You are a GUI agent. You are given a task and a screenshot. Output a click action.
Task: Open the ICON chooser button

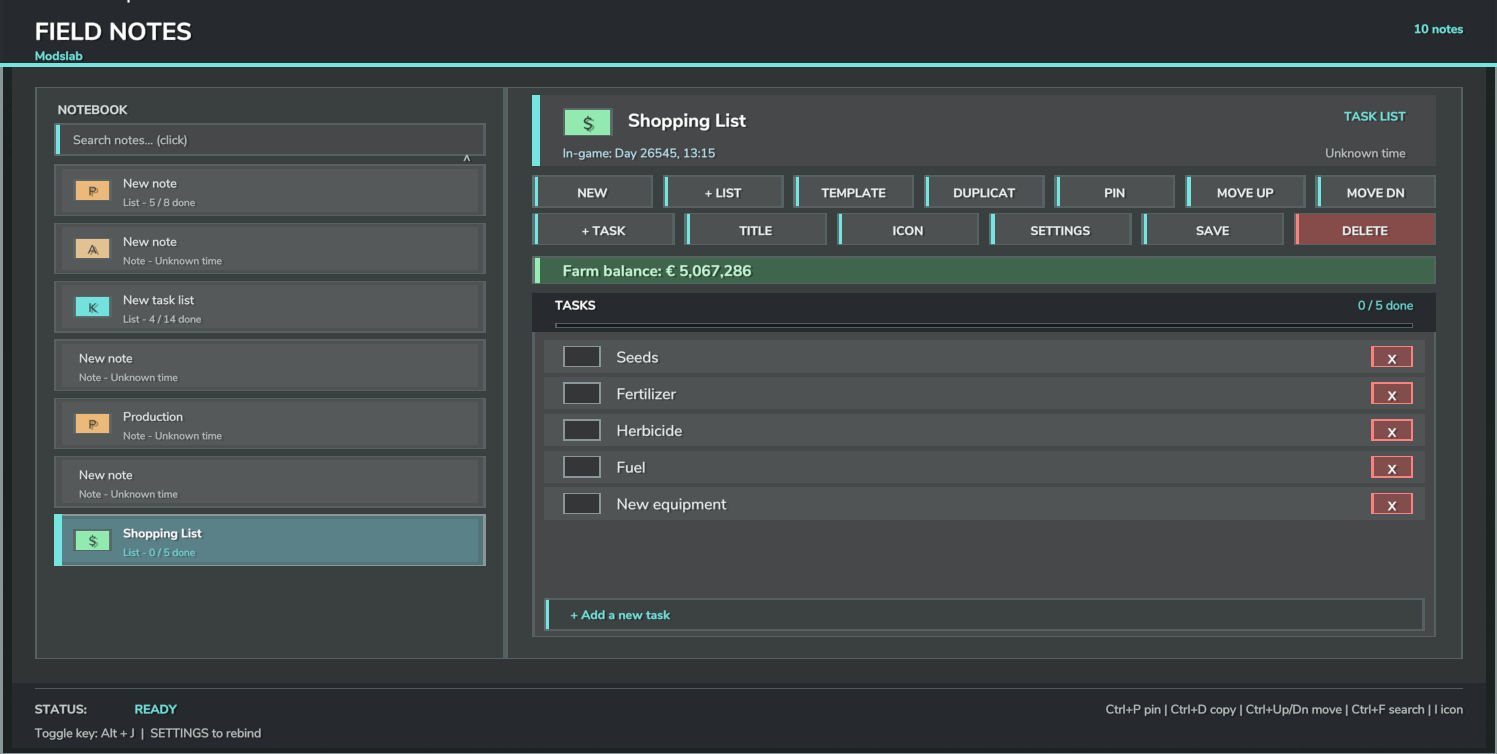(x=908, y=230)
